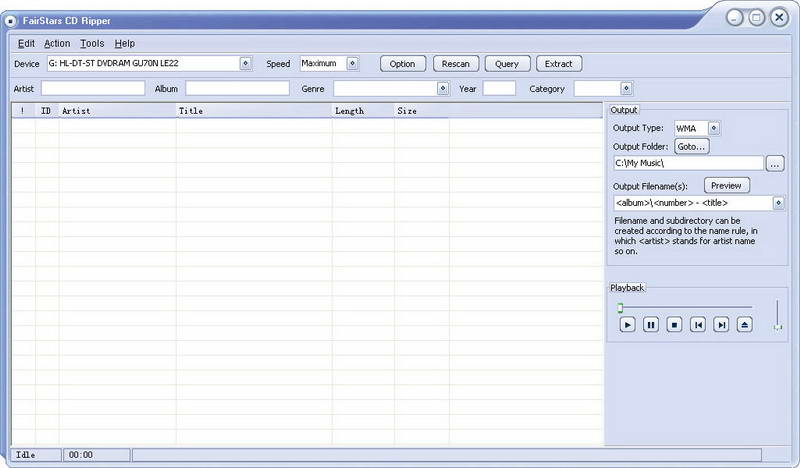This screenshot has width=800, height=468.
Task: Click the playback position slider thumb
Action: coord(620,308)
